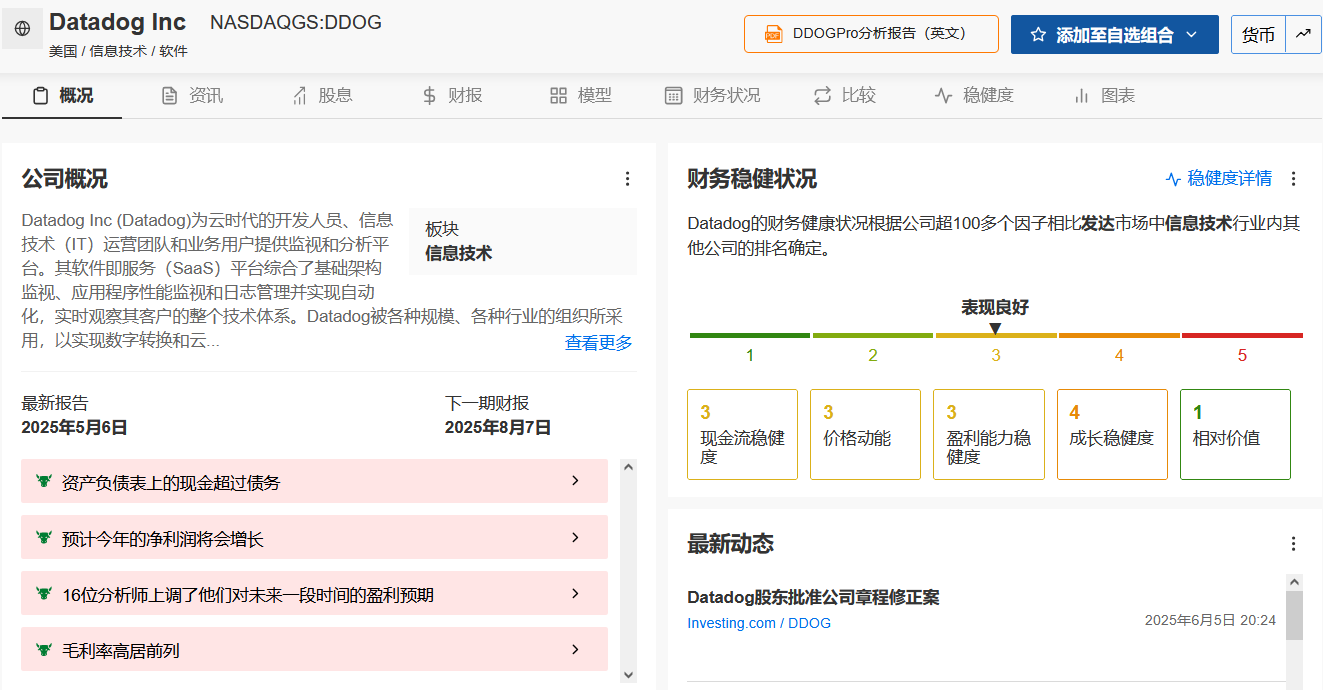Click dollar sign icon on 财报 tab
This screenshot has height=690, width=1323.
coord(429,96)
